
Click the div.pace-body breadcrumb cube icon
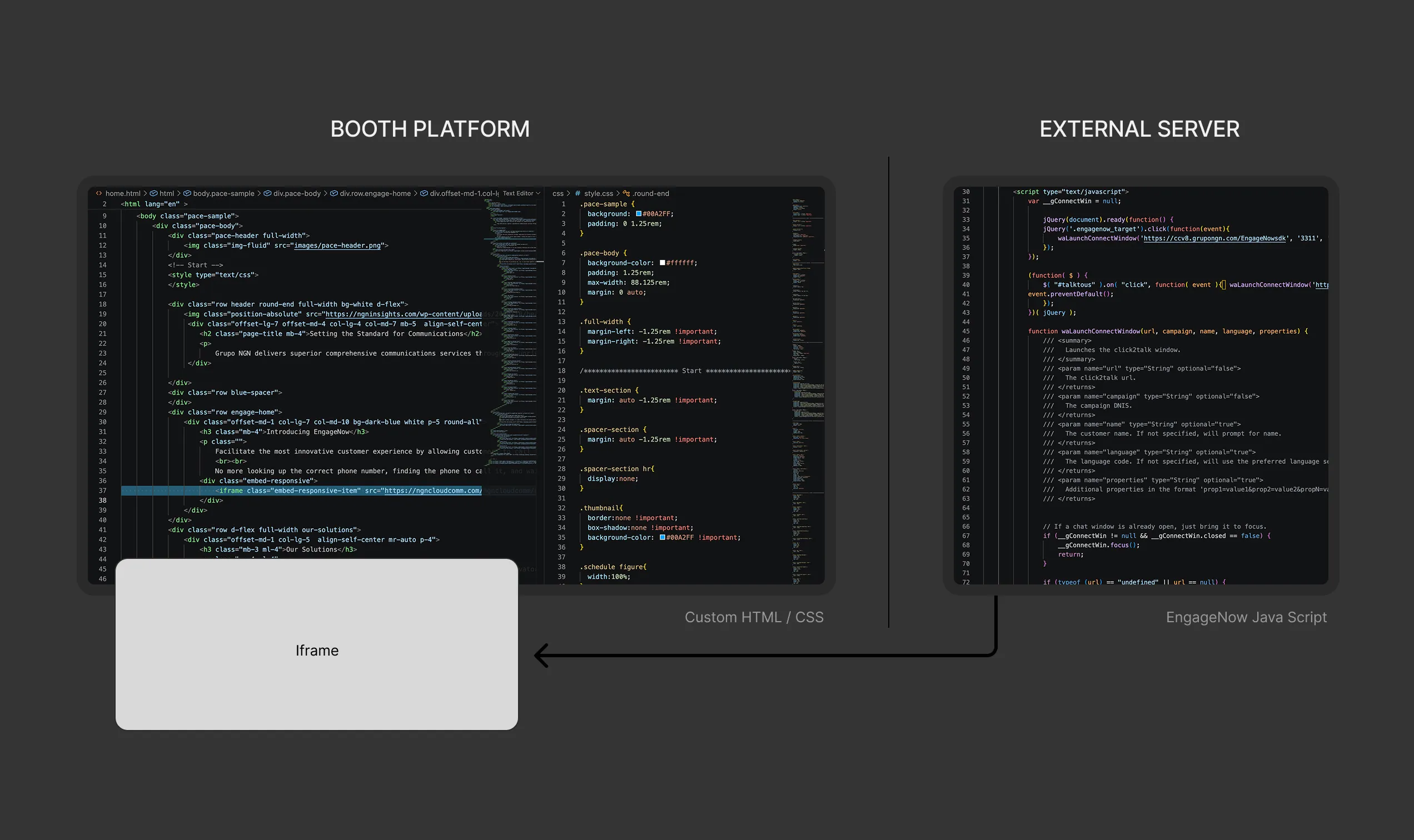point(267,193)
